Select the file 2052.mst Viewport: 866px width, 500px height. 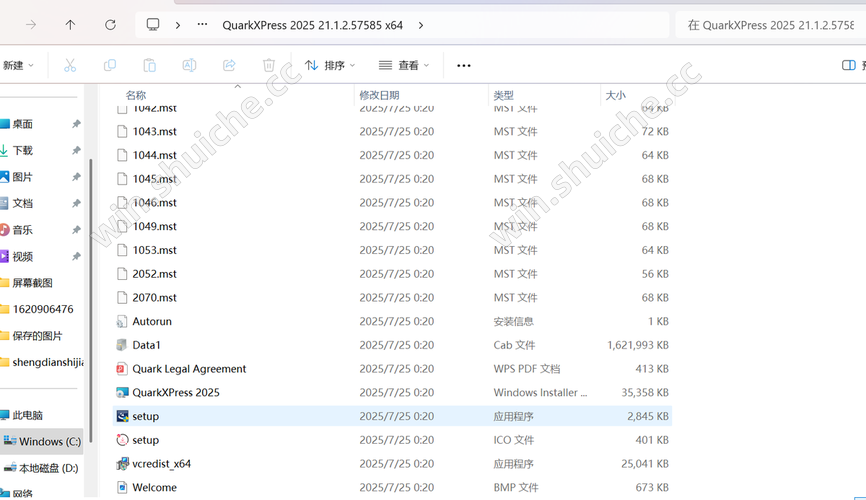point(392,274)
